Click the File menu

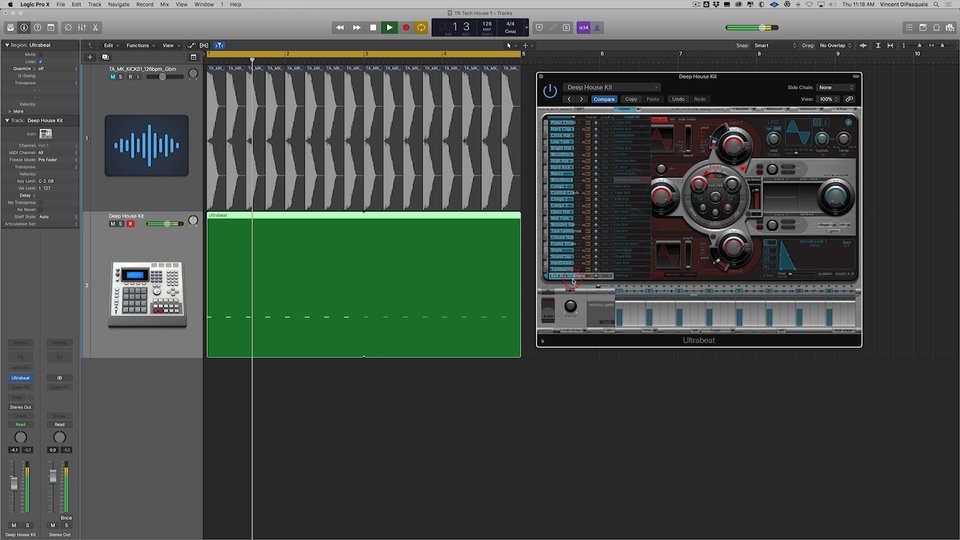61,4
